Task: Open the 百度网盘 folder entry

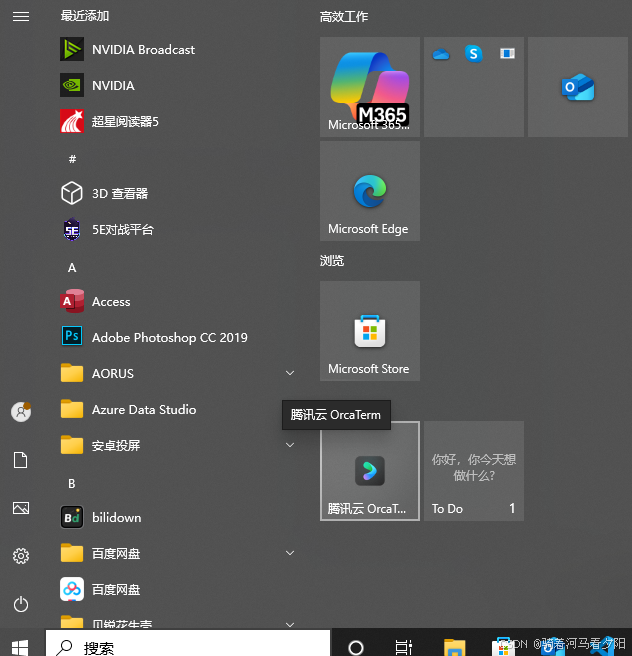Action: [178, 554]
